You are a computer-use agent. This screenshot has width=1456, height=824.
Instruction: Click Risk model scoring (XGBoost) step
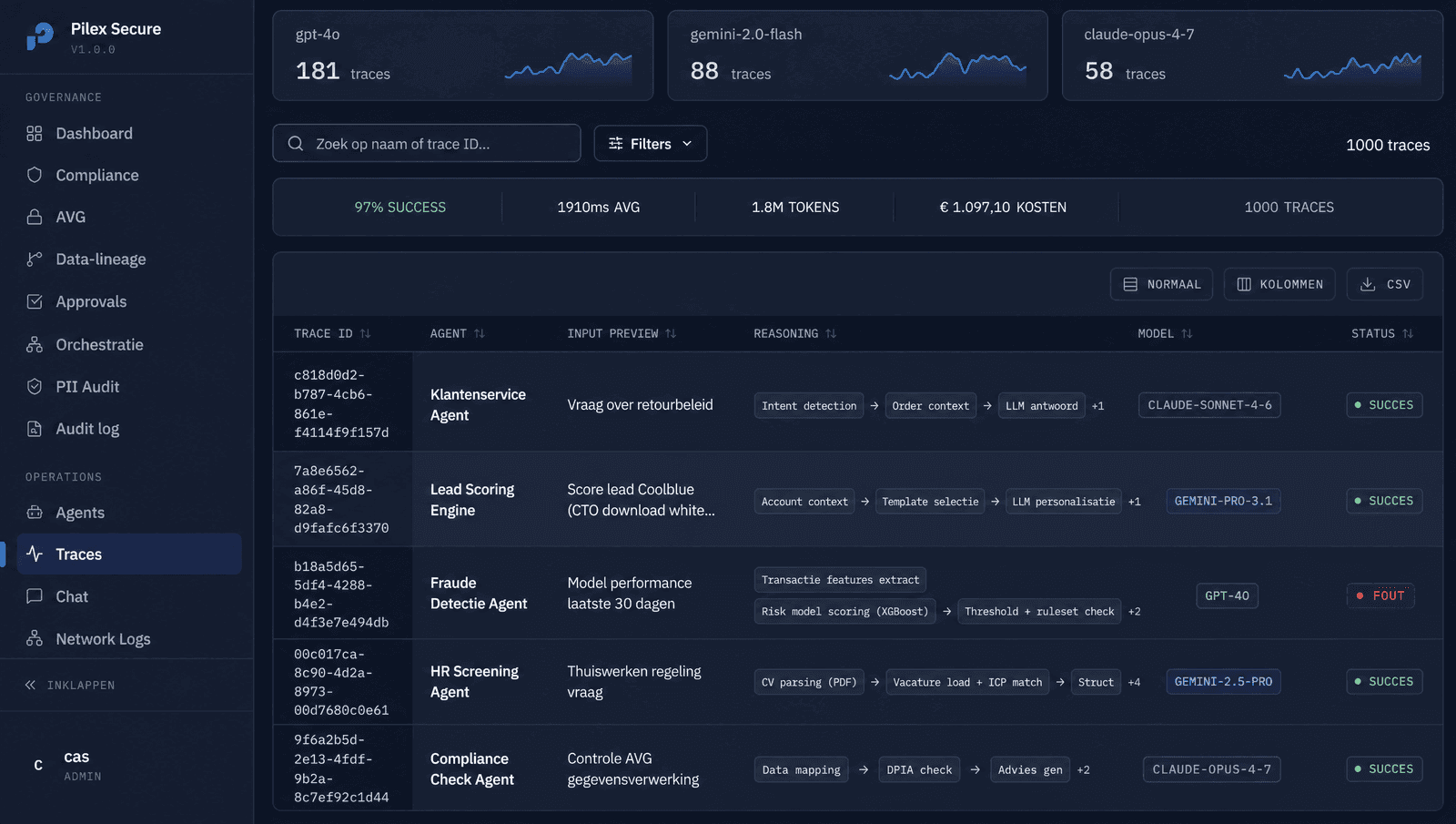click(x=845, y=612)
